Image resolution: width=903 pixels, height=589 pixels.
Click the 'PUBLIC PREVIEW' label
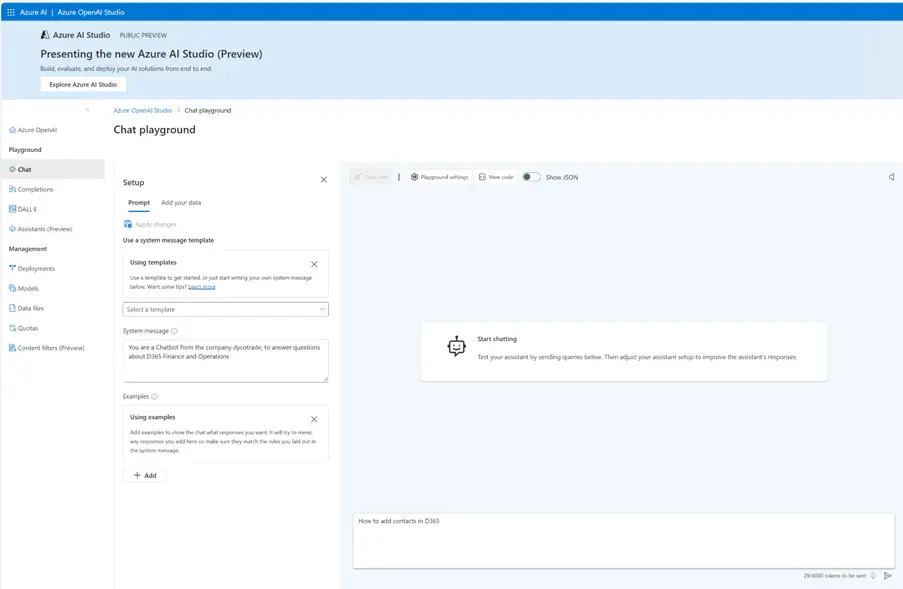tap(143, 36)
